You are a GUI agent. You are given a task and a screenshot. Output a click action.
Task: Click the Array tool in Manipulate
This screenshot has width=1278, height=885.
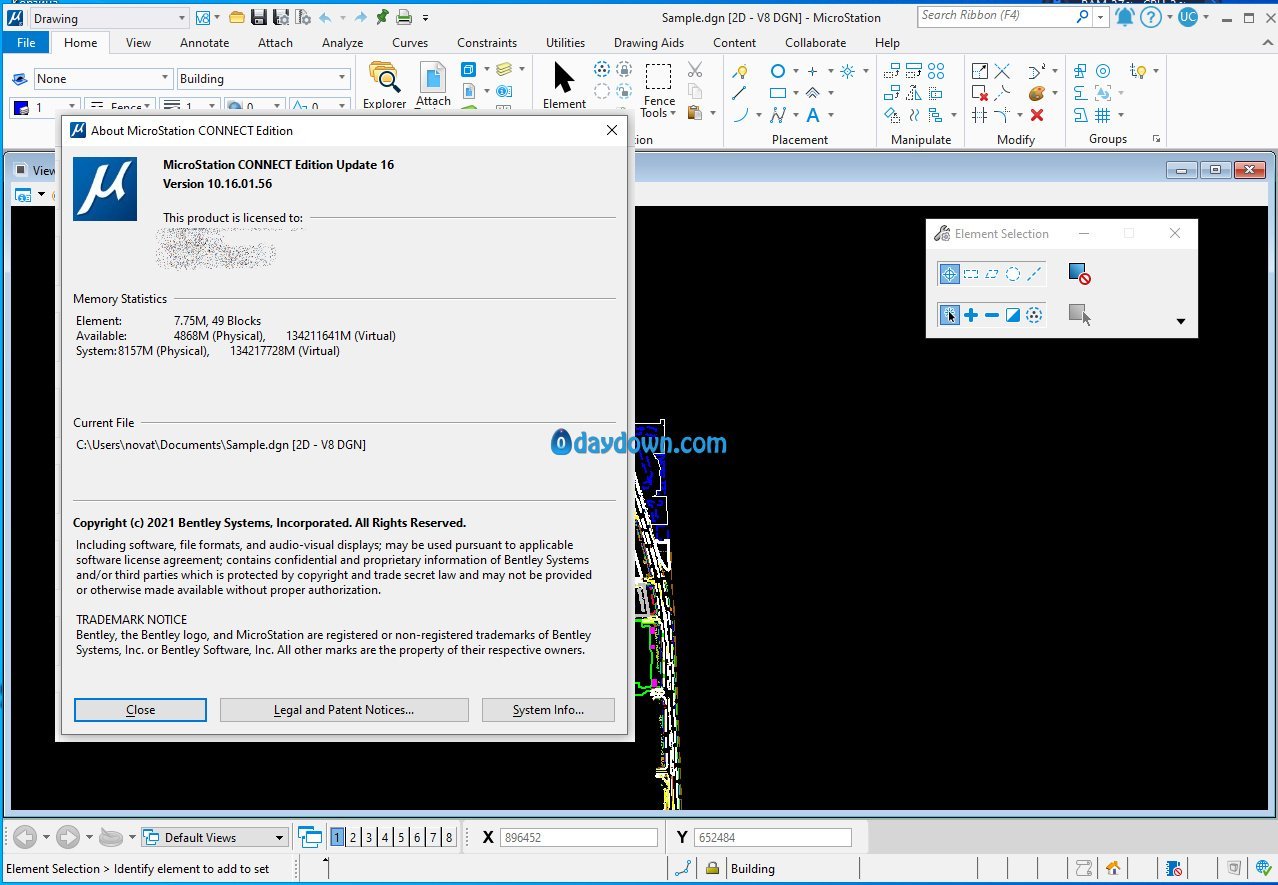point(936,71)
